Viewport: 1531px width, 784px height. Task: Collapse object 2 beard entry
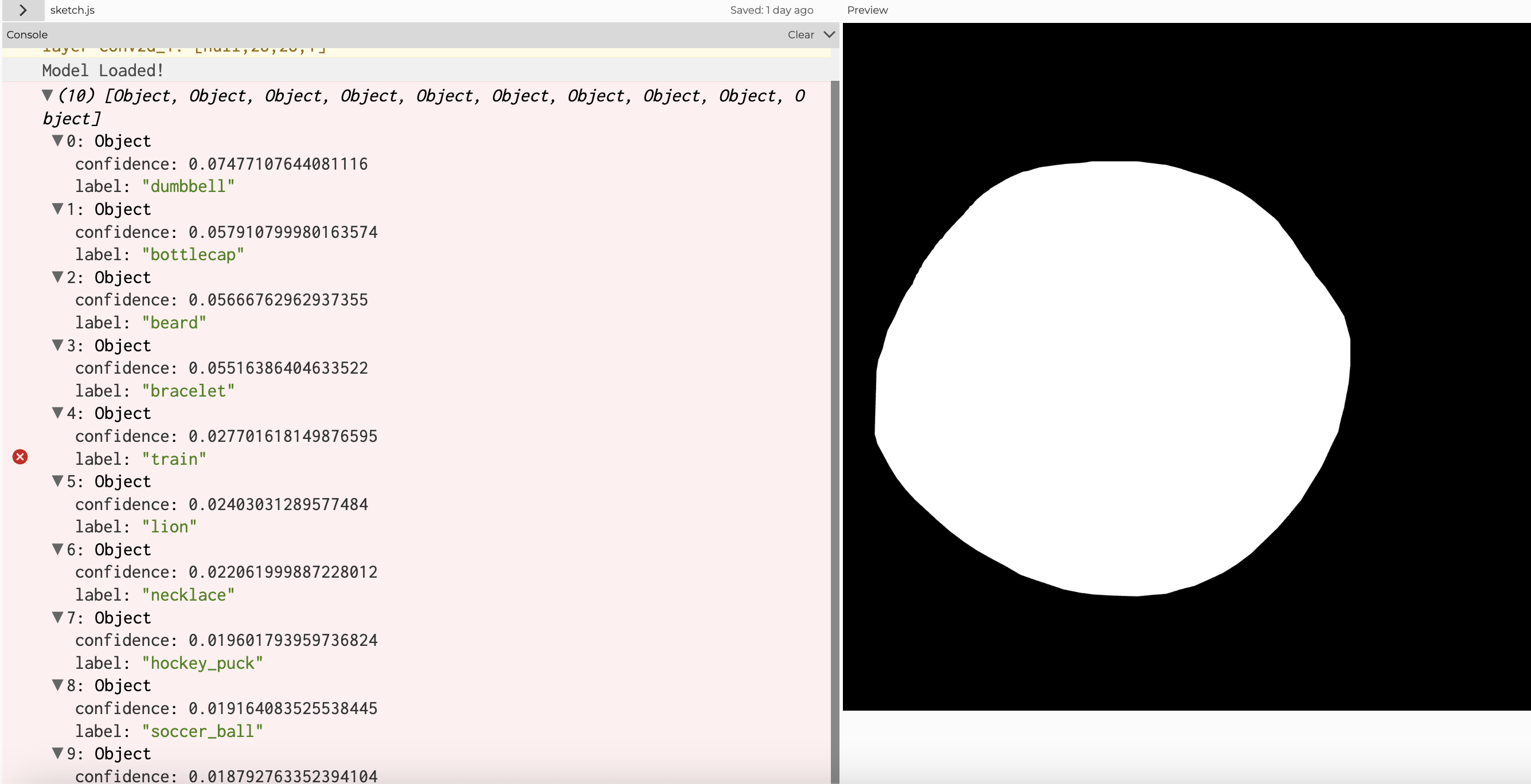(x=58, y=277)
